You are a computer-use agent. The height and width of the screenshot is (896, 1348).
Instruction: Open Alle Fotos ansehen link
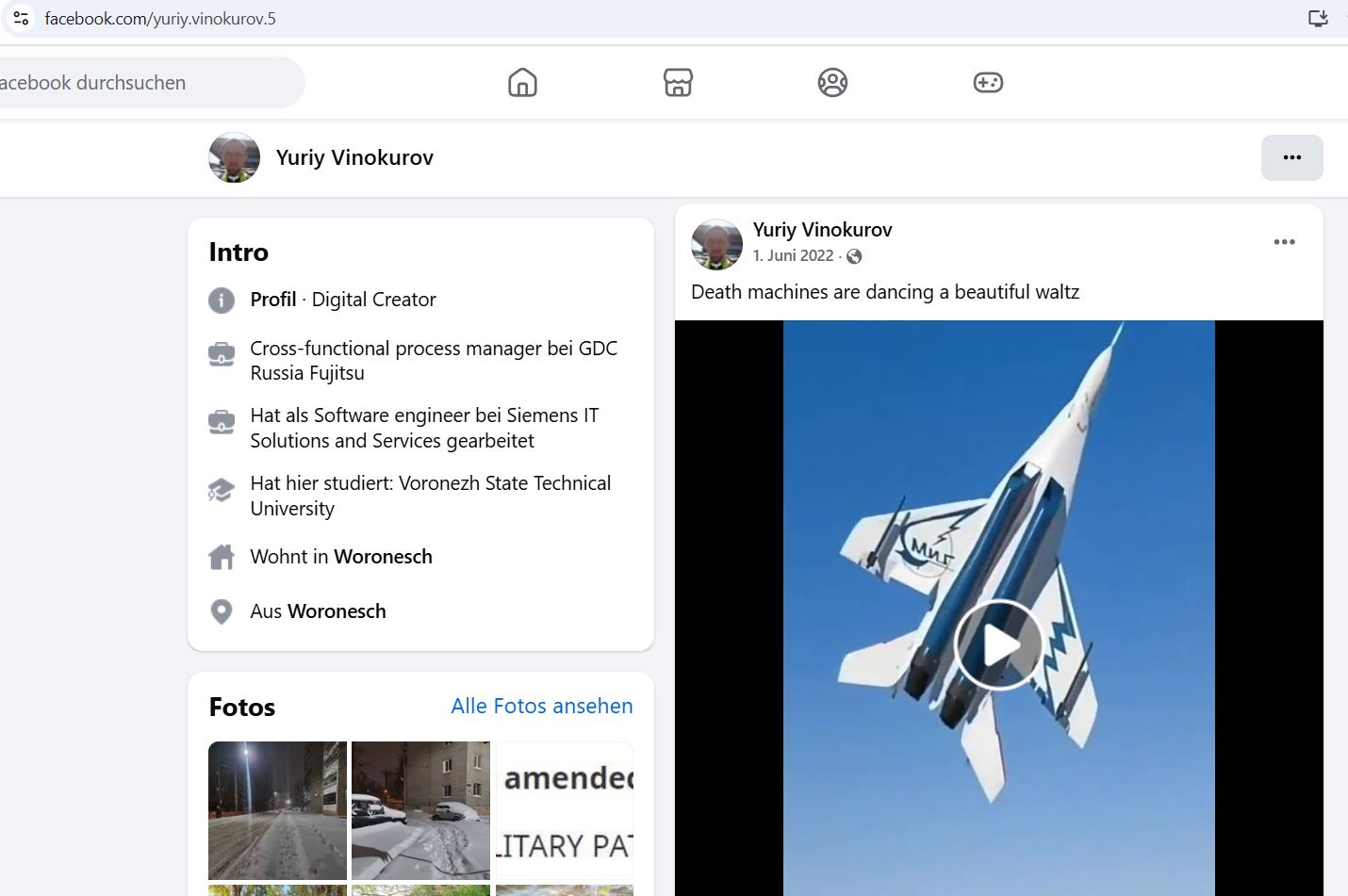tap(542, 706)
